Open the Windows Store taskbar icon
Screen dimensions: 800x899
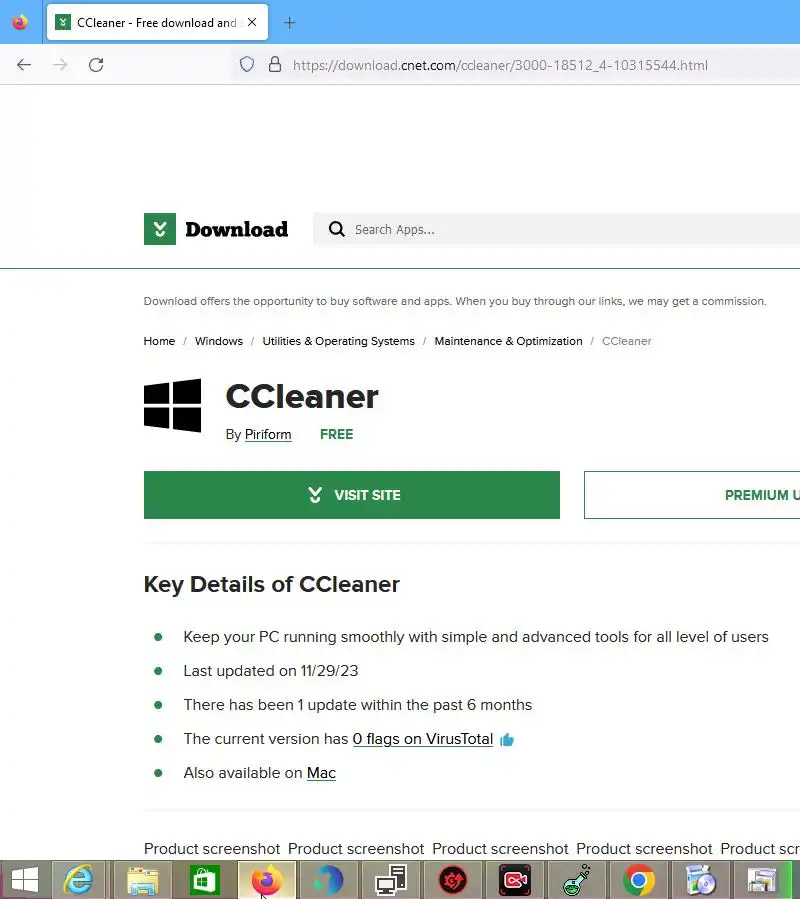(x=204, y=880)
